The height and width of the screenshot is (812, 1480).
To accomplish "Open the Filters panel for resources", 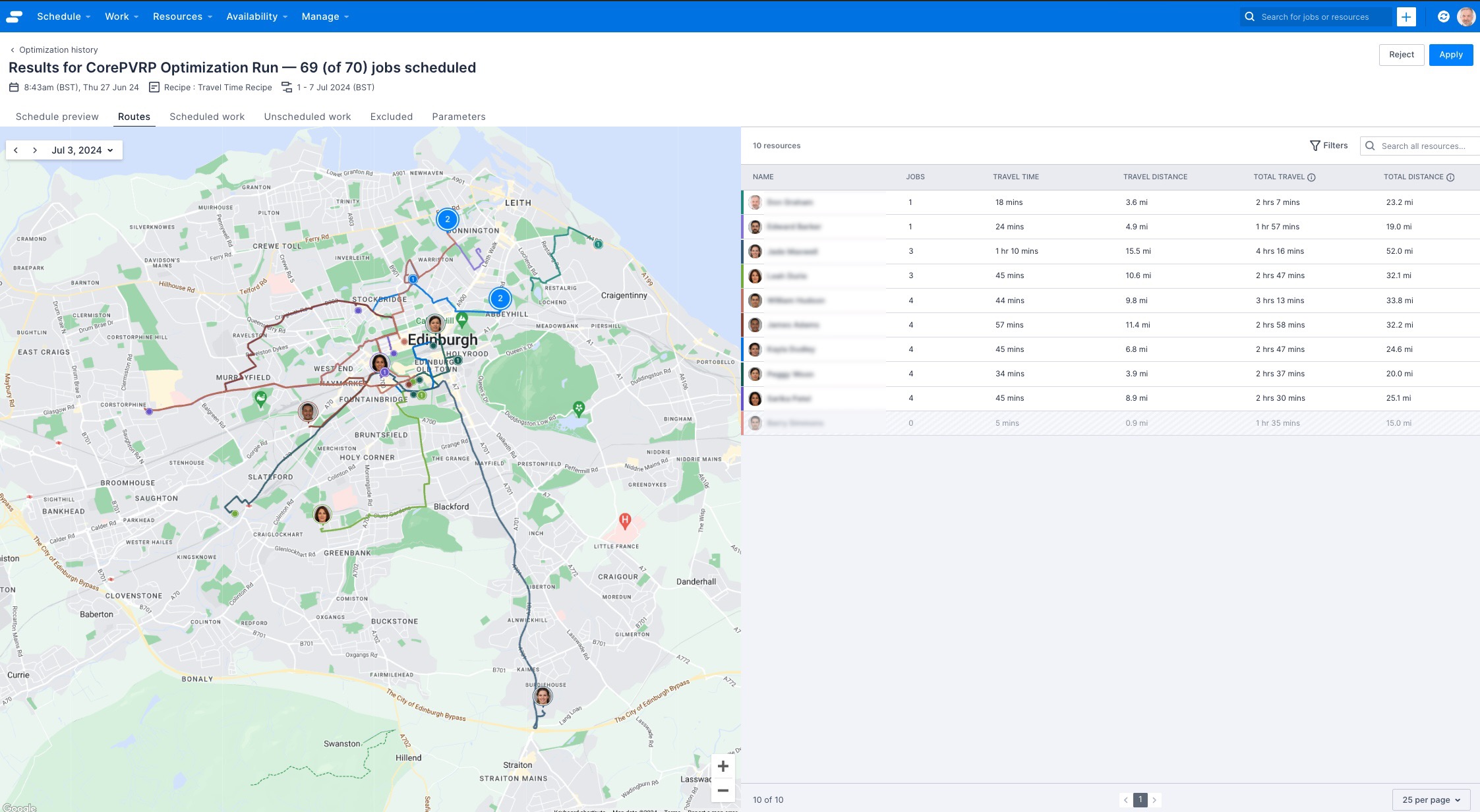I will tap(1329, 146).
